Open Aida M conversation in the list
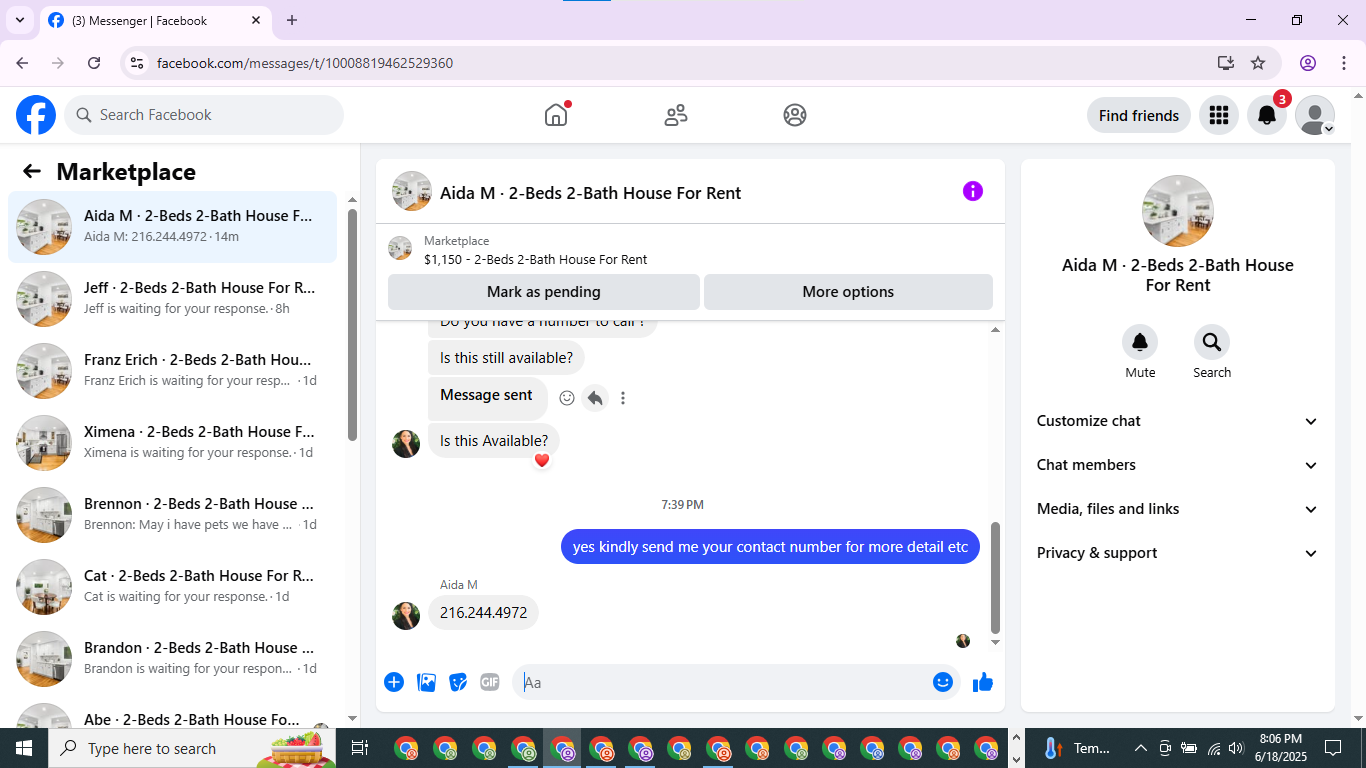The width and height of the screenshot is (1366, 768). (x=173, y=227)
